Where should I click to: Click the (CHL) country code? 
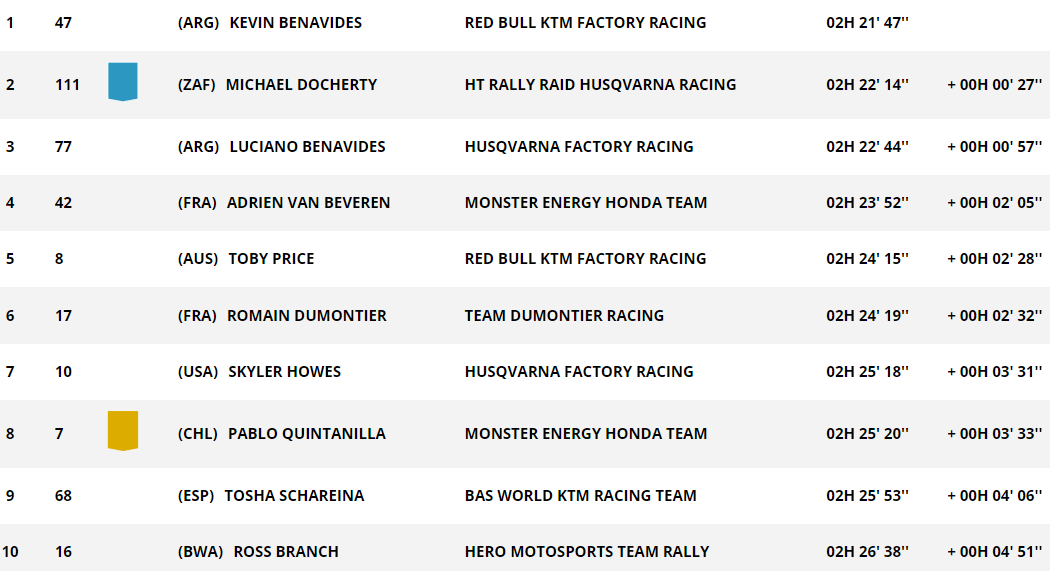coord(198,434)
